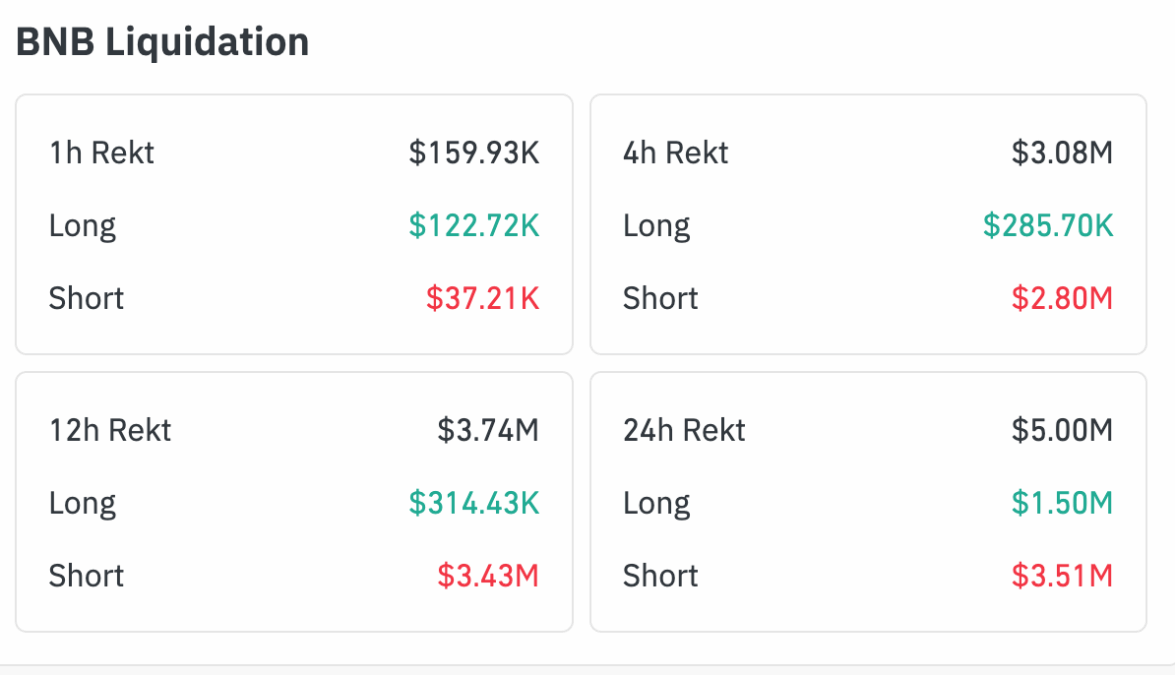
Task: Select the 24h Rekt label
Action: (x=684, y=430)
